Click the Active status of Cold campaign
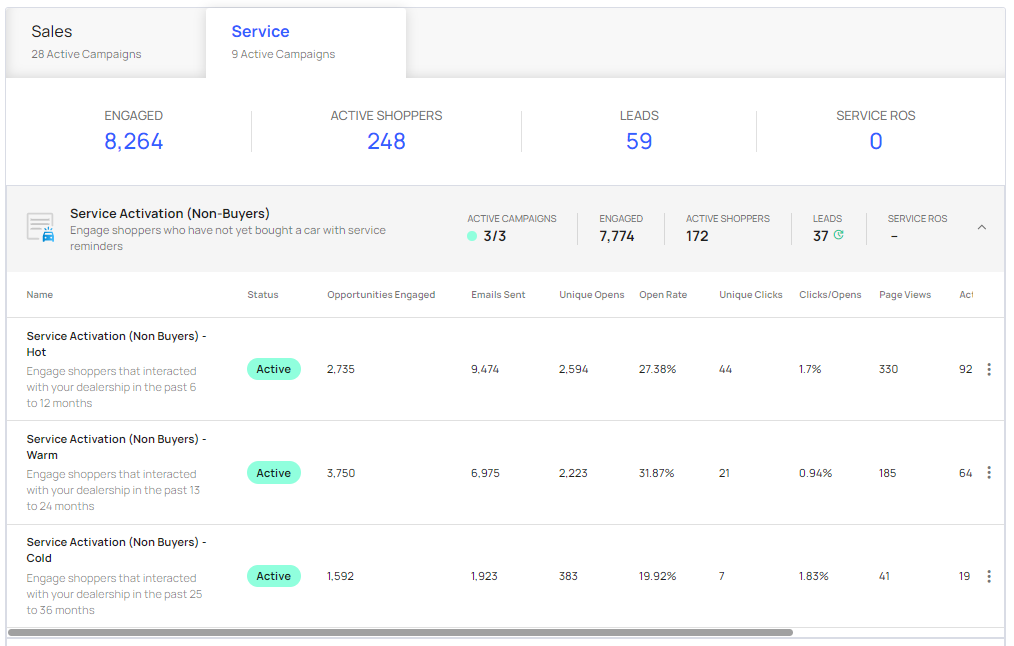 tap(273, 576)
